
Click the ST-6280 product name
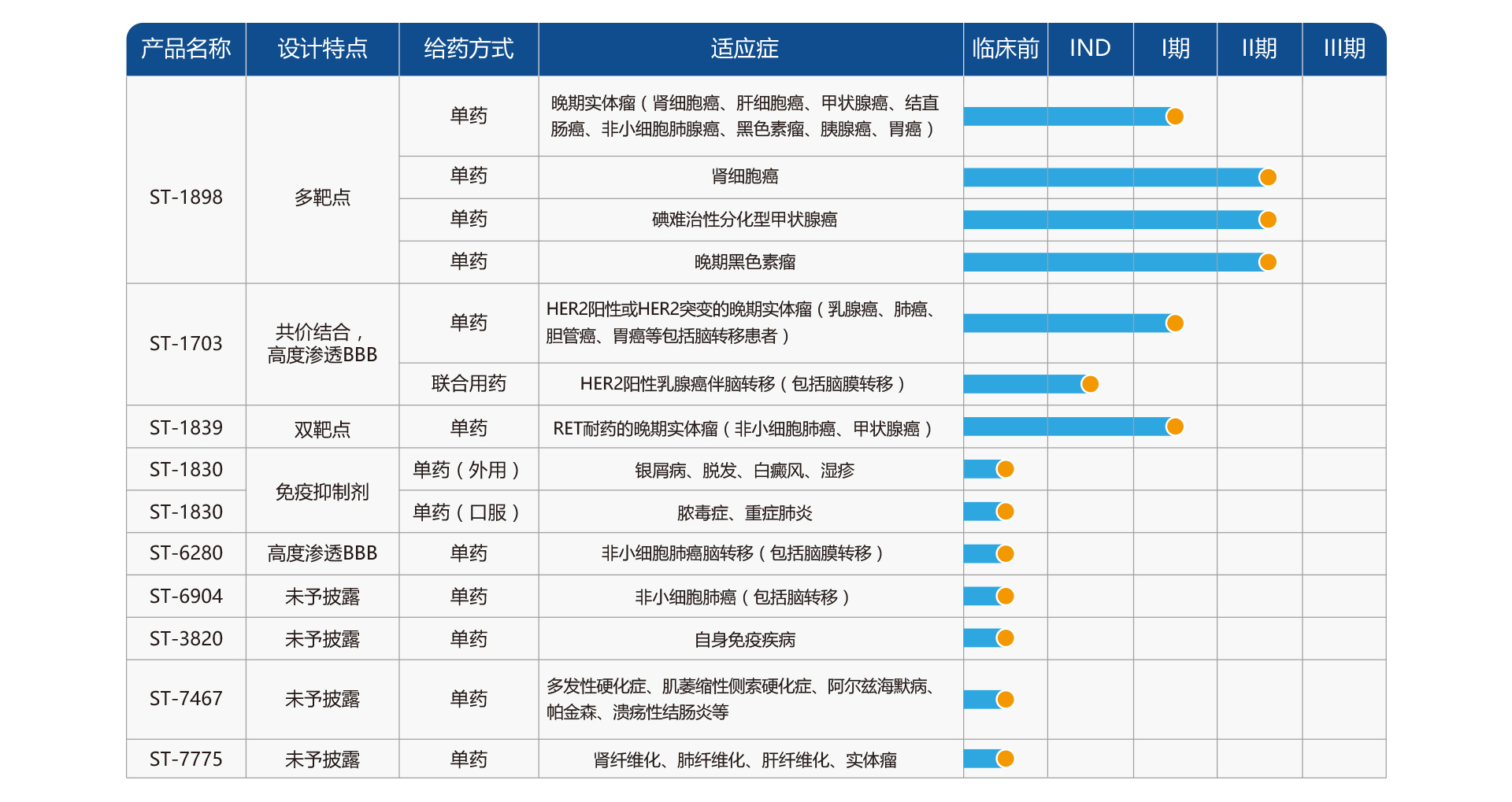186,553
